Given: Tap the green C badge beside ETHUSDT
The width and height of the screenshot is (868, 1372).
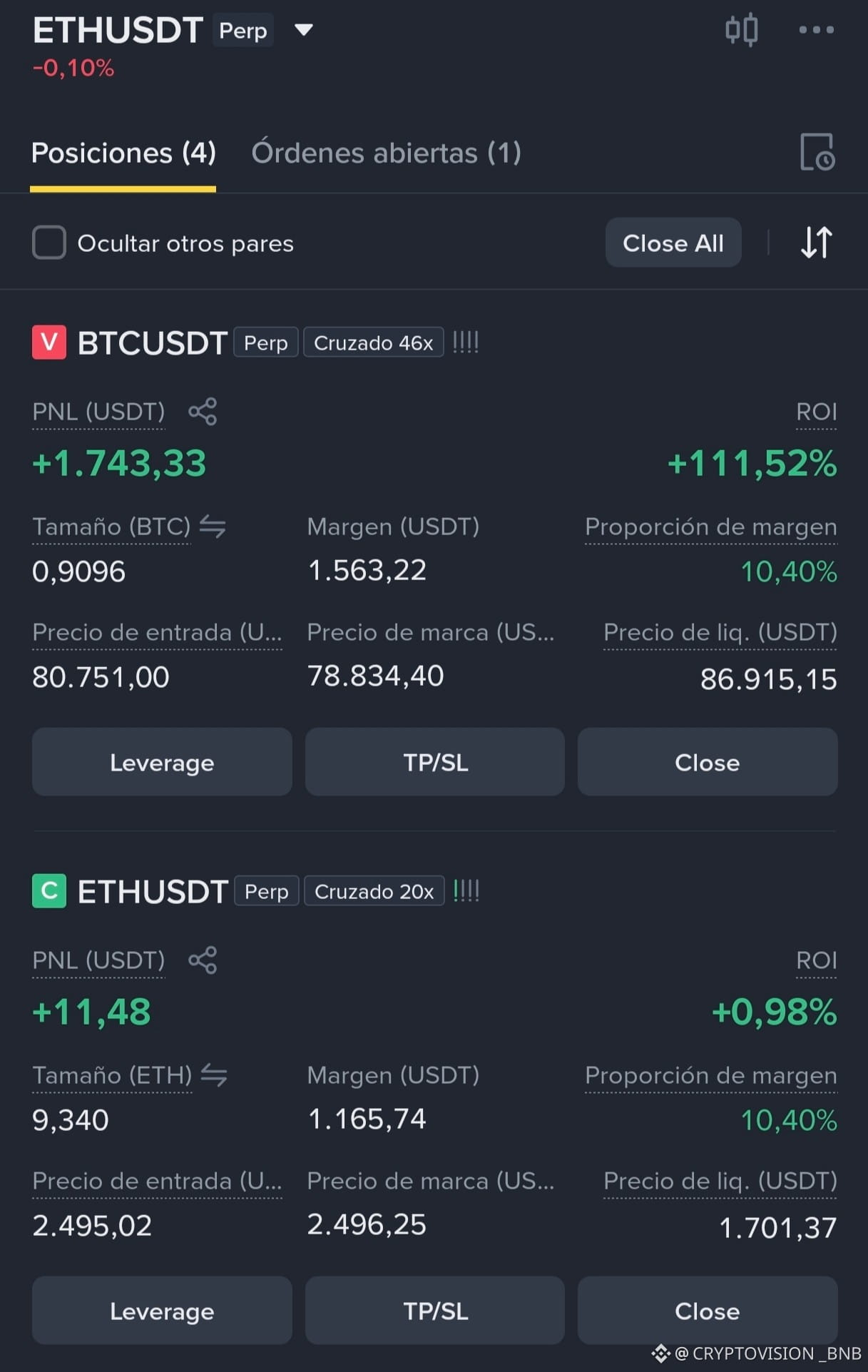Looking at the screenshot, I should pyautogui.click(x=49, y=891).
